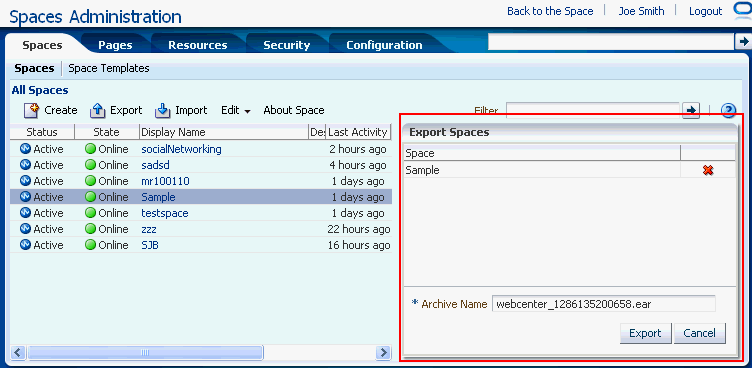The height and width of the screenshot is (368, 752).
Task: Sort by the State column header
Action: point(107,132)
